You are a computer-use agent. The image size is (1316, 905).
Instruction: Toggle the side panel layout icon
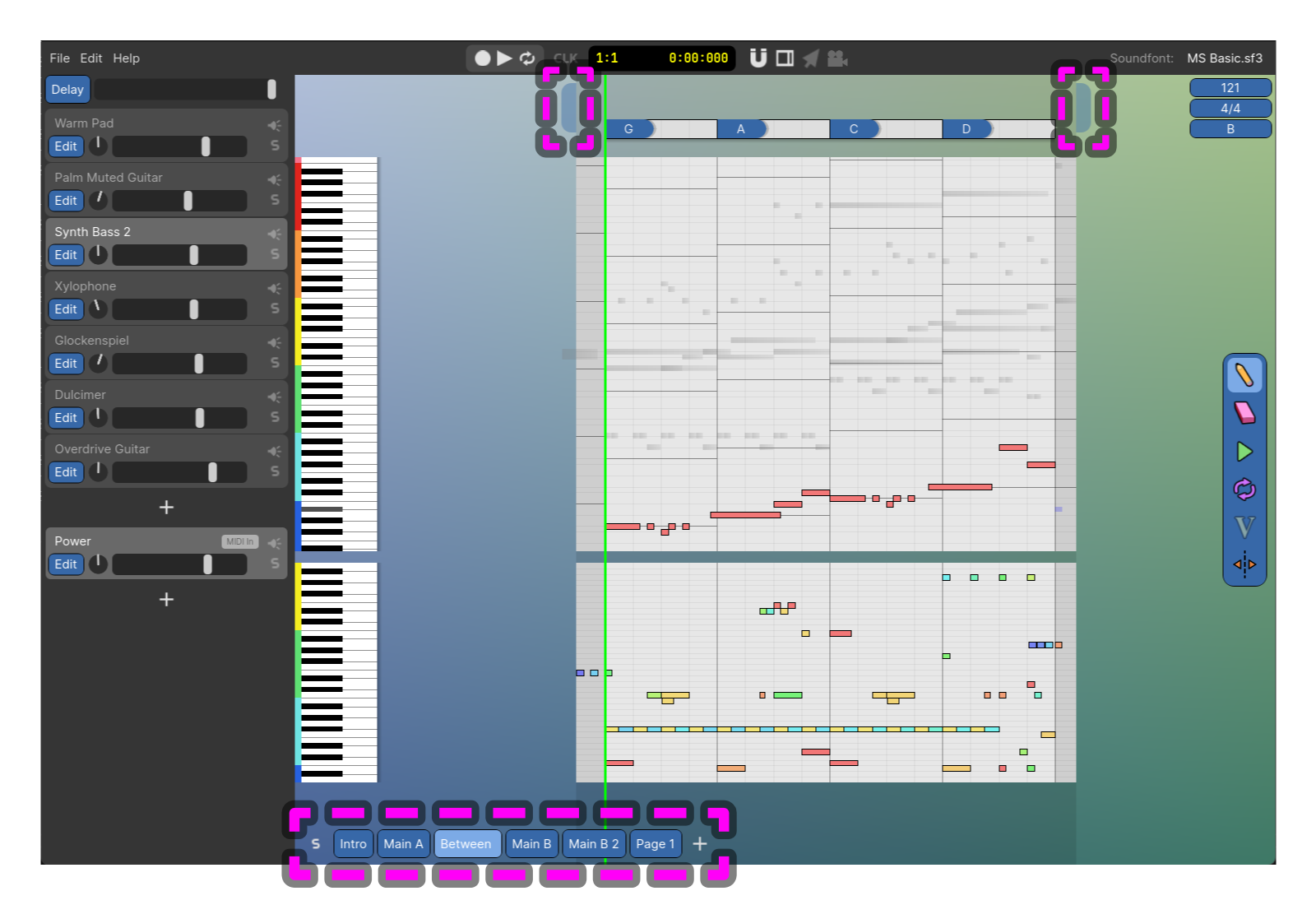pyautogui.click(x=785, y=58)
